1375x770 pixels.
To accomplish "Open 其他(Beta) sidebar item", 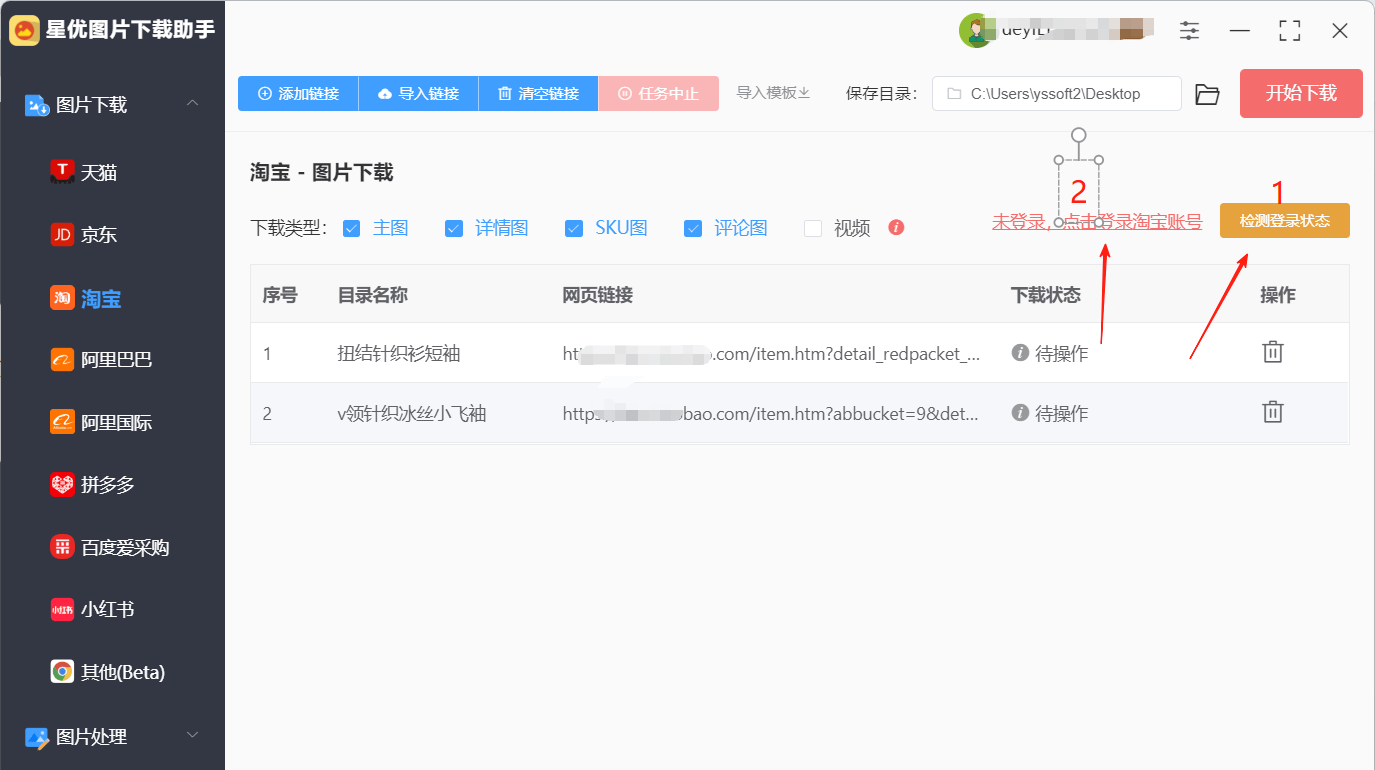I will click(x=112, y=672).
